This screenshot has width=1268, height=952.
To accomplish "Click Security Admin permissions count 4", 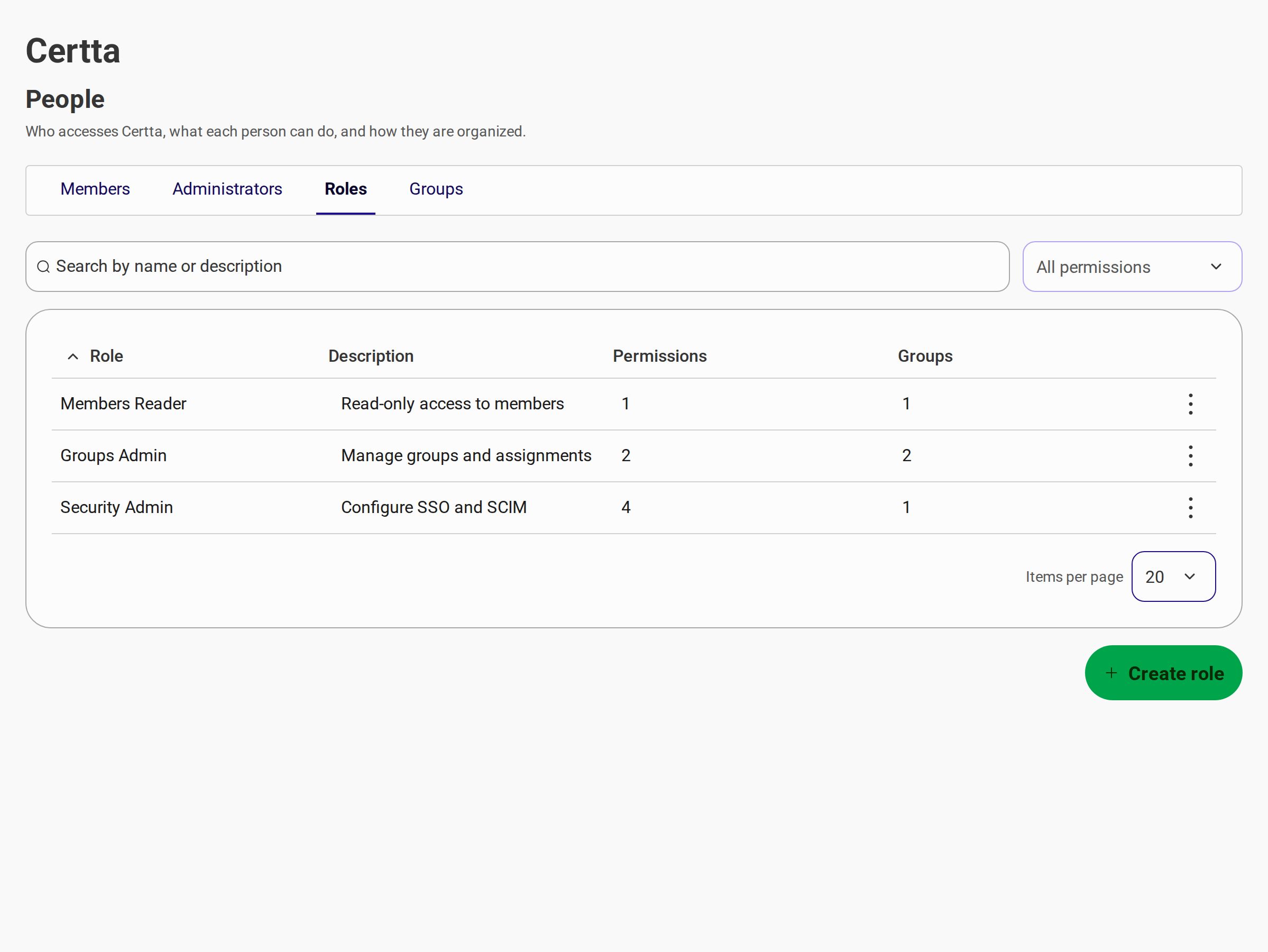I will [x=626, y=507].
